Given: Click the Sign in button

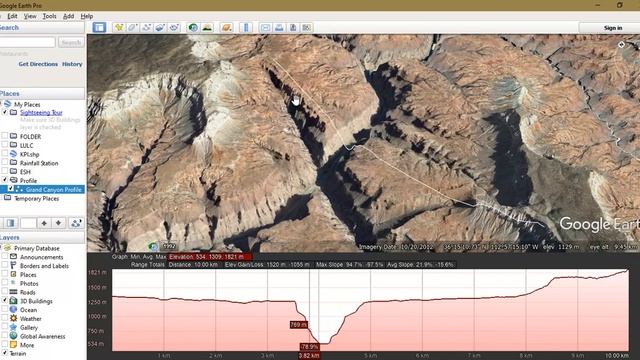Looking at the screenshot, I should click(x=613, y=28).
